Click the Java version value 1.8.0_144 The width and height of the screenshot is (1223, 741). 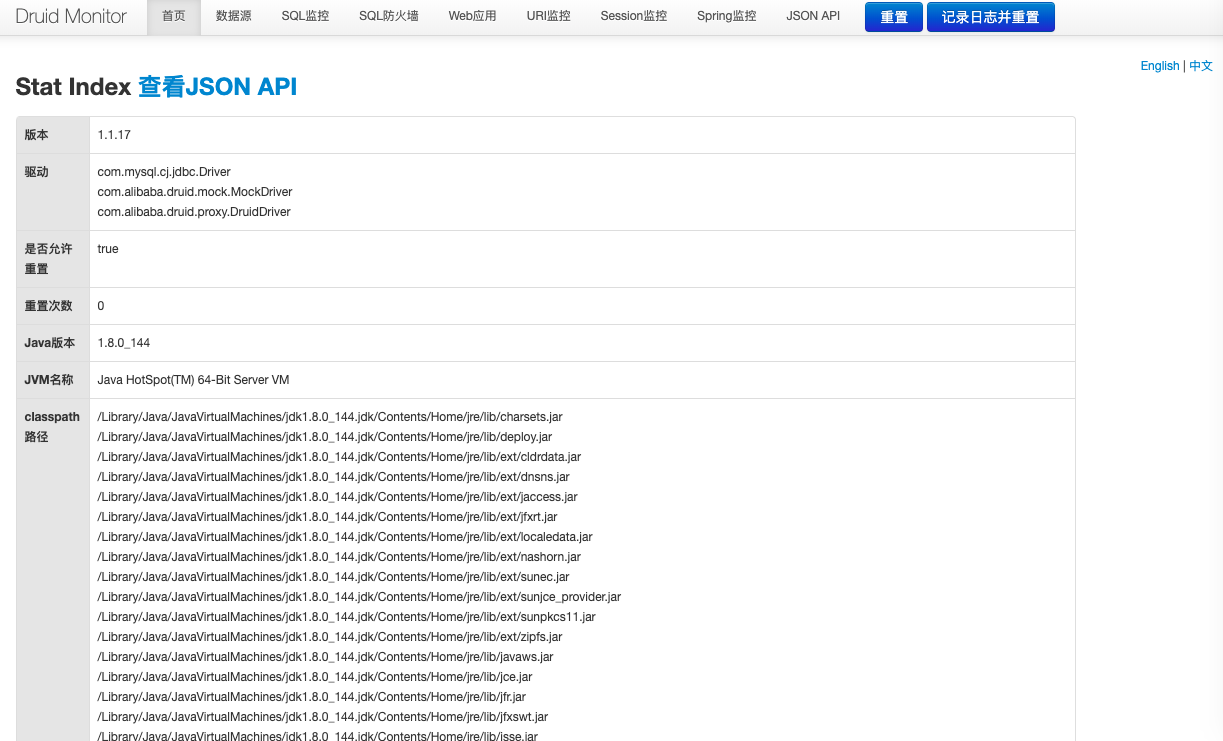click(123, 343)
